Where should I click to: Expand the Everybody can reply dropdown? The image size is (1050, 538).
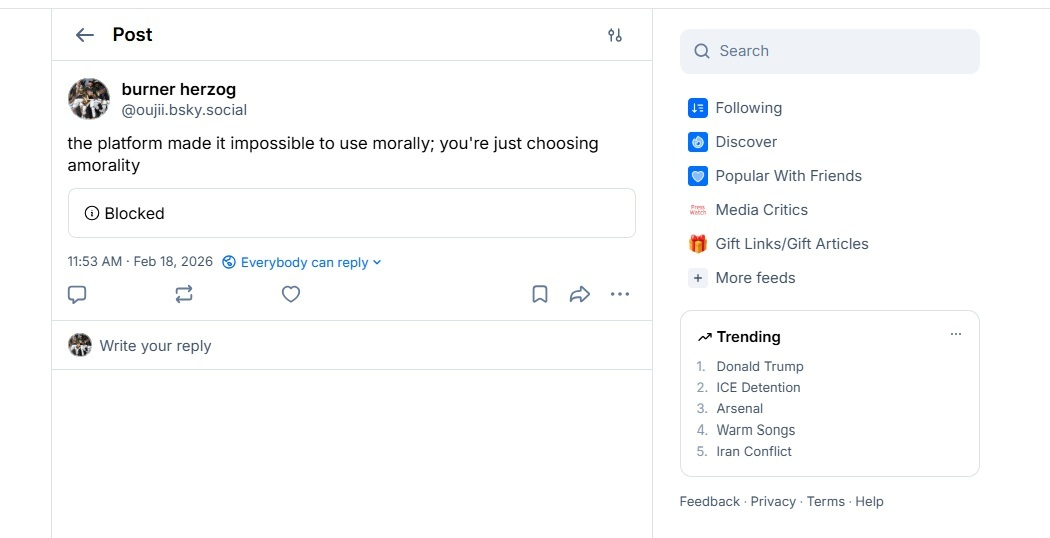click(x=302, y=262)
